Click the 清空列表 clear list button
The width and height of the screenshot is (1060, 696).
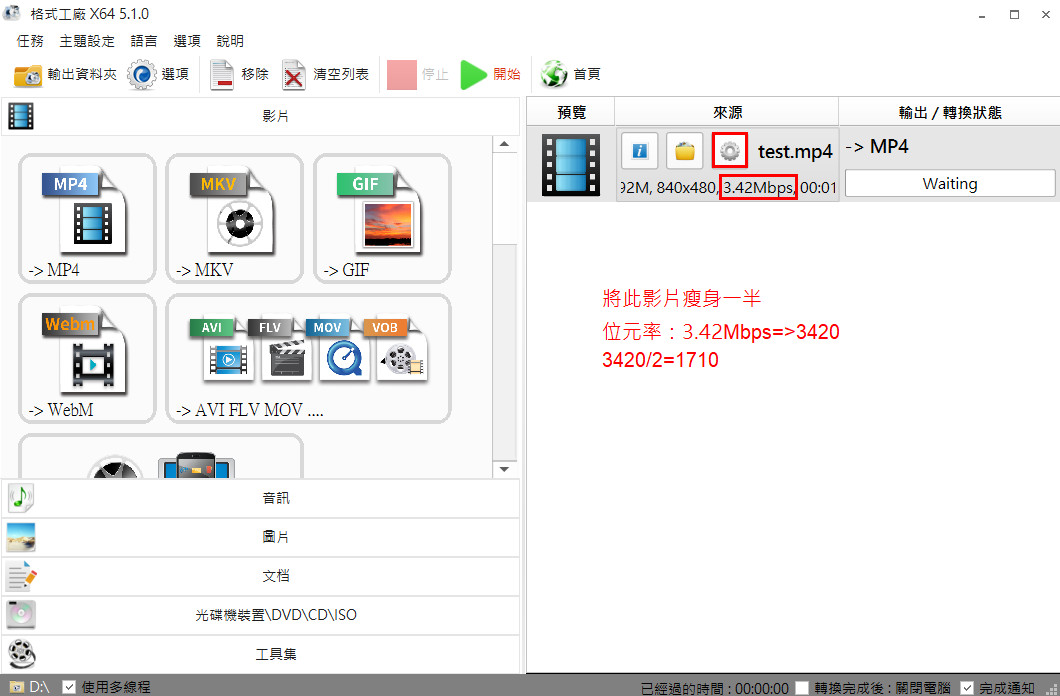pos(326,74)
